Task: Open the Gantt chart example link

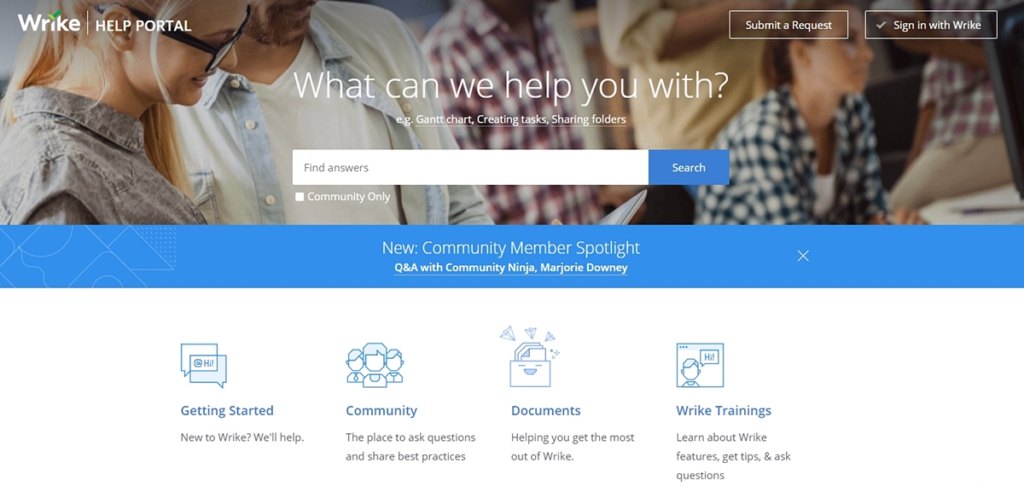Action: click(444, 120)
